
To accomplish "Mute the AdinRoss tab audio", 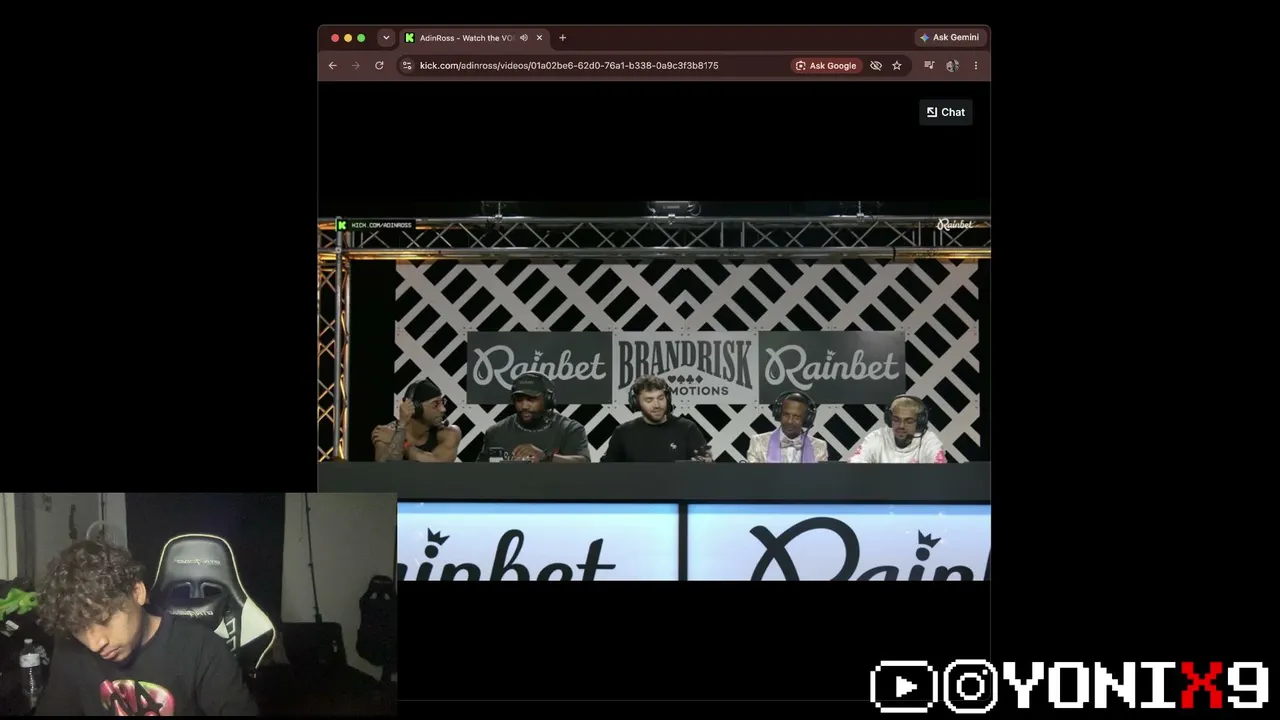I will tap(523, 38).
